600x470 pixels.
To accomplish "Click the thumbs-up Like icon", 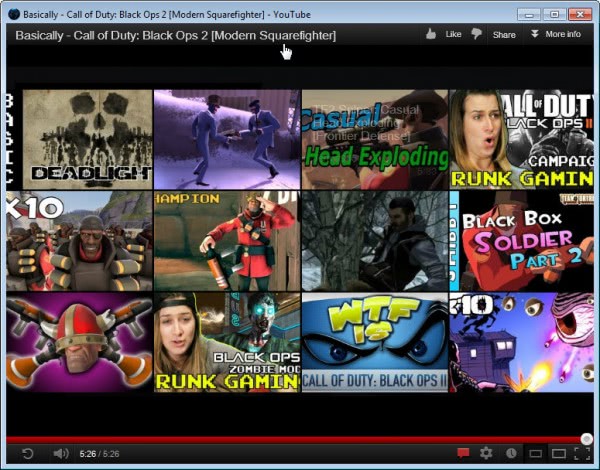I will 431,34.
